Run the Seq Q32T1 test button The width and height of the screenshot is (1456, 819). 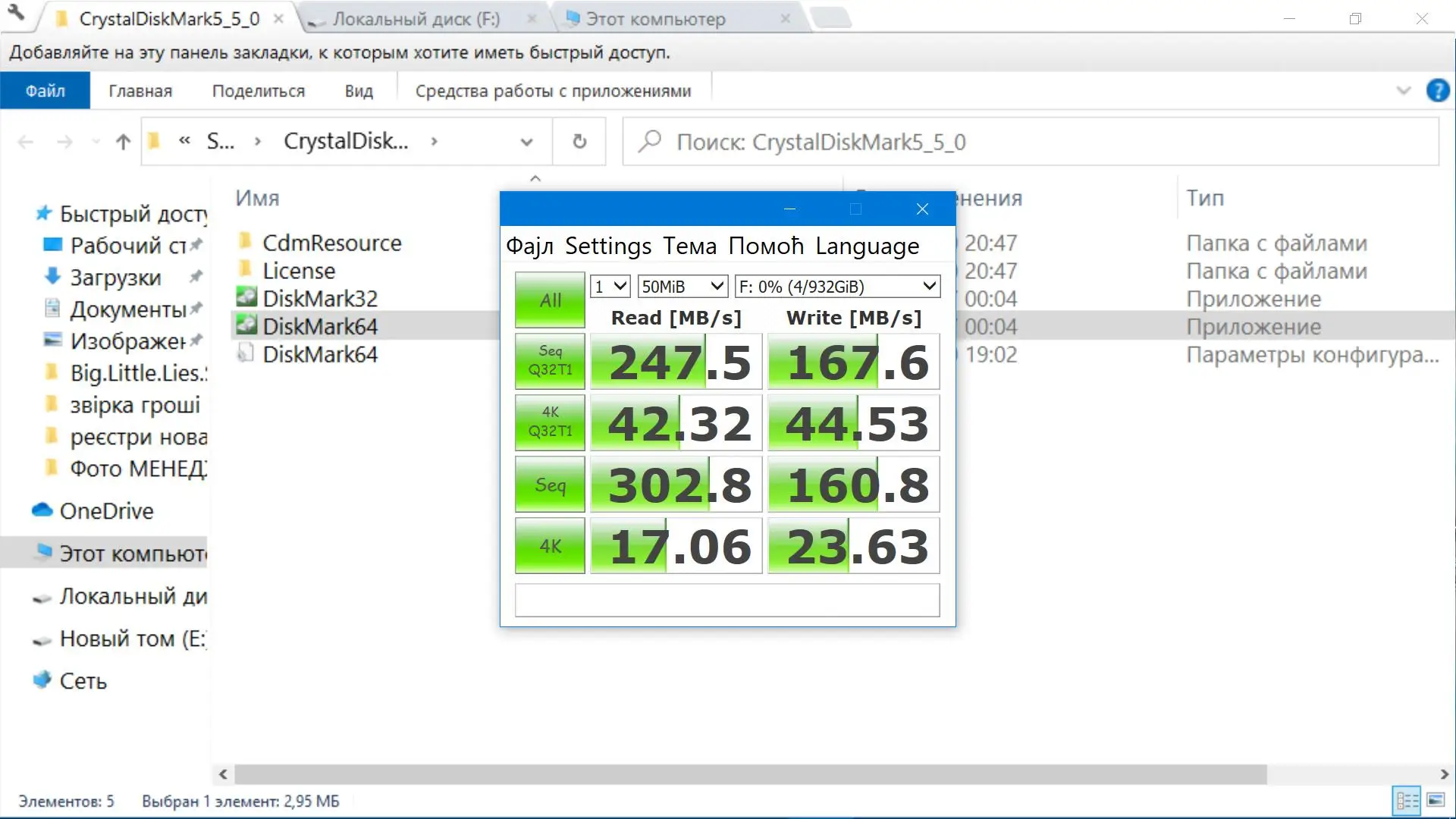[550, 361]
